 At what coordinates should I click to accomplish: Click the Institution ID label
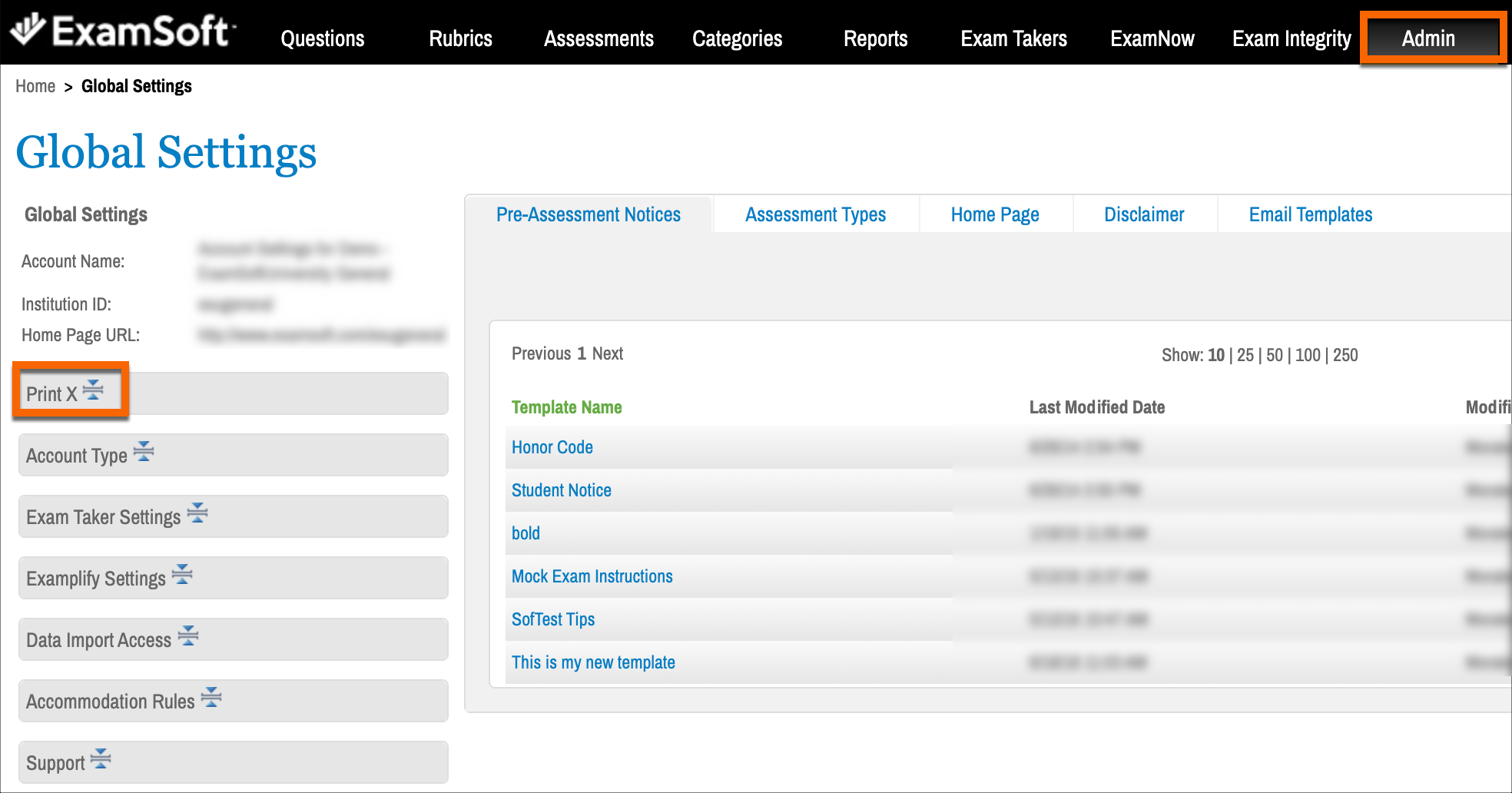(66, 304)
